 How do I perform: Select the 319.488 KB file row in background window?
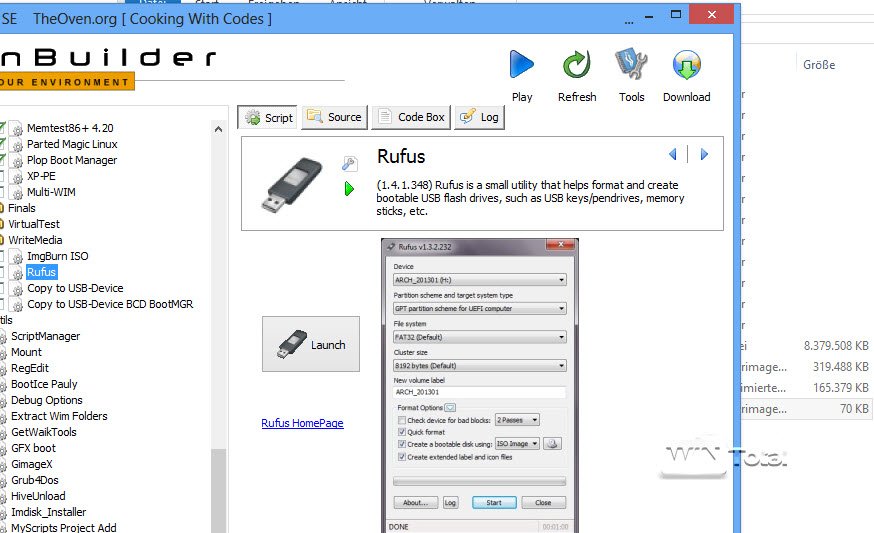point(807,367)
